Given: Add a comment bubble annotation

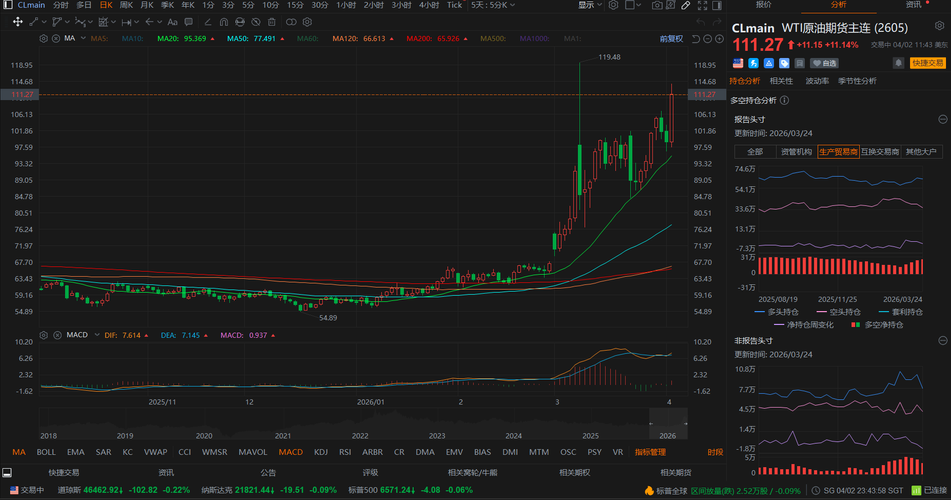Looking at the screenshot, I should [x=189, y=22].
